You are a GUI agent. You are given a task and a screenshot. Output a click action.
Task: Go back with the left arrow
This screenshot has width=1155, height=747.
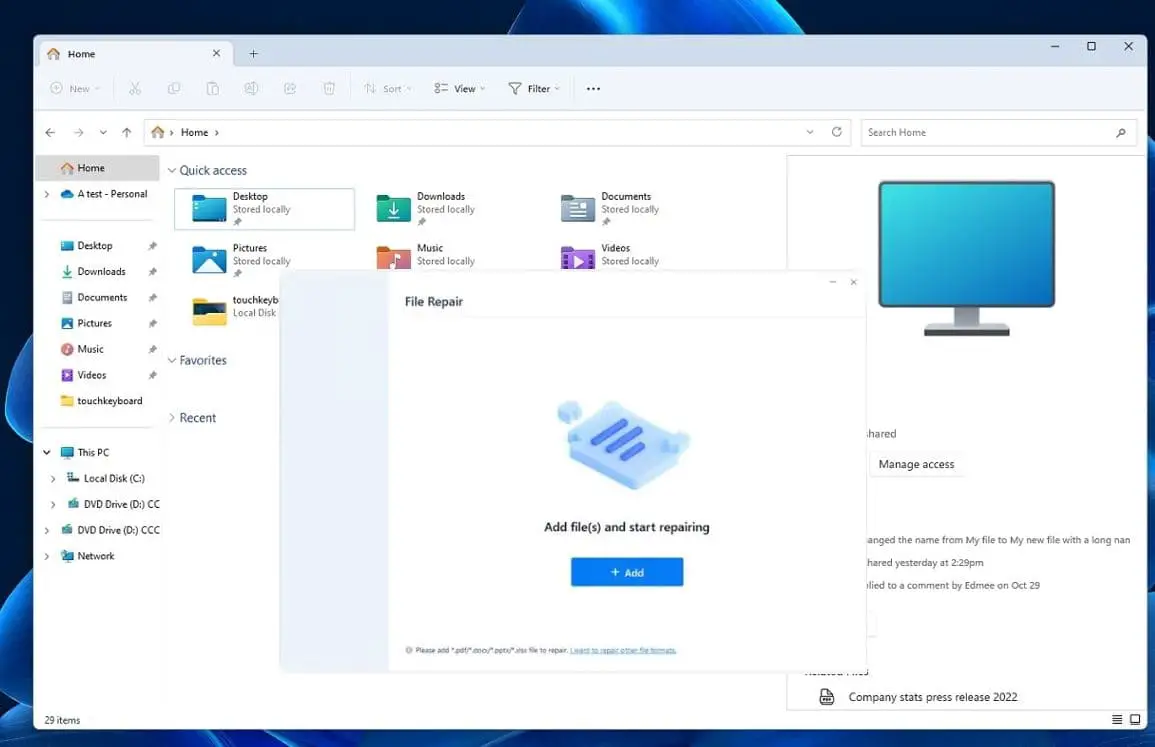pyautogui.click(x=50, y=133)
